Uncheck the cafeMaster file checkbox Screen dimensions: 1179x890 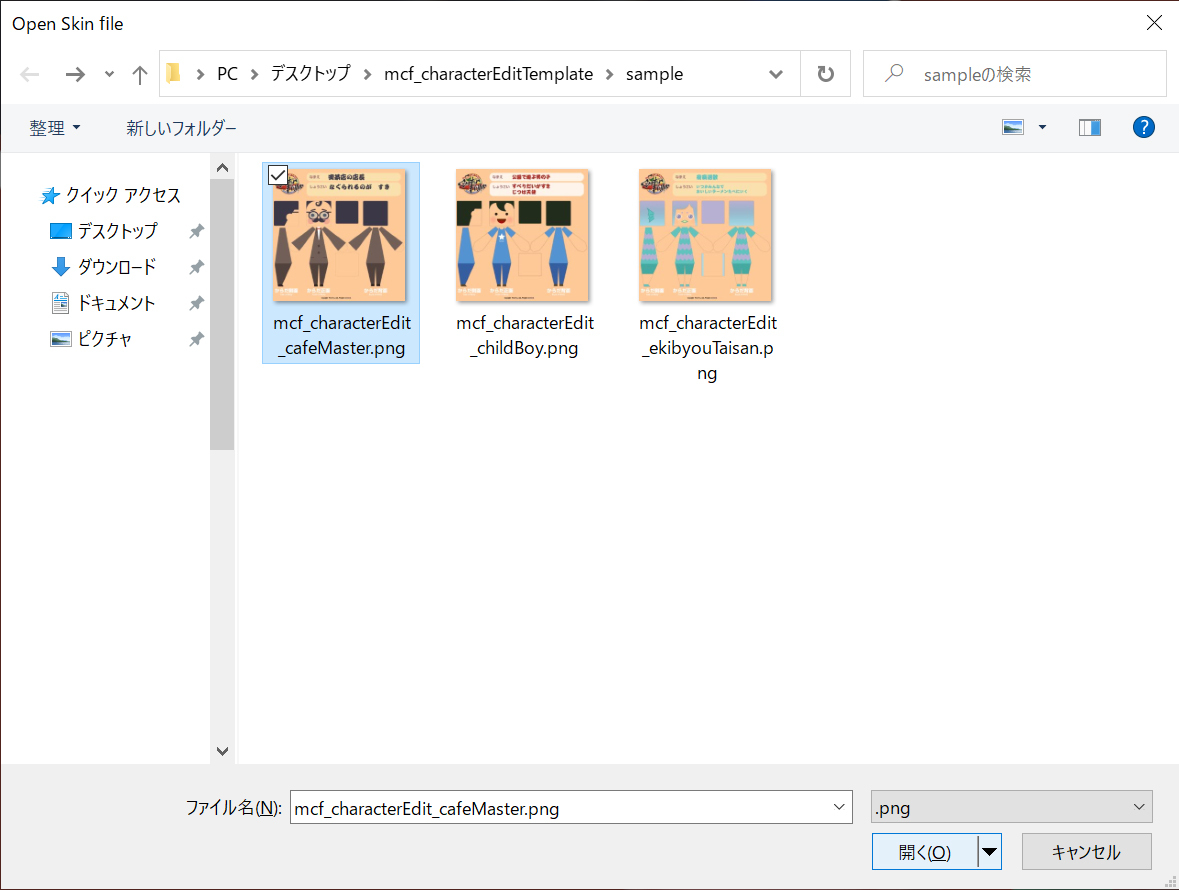(277, 175)
